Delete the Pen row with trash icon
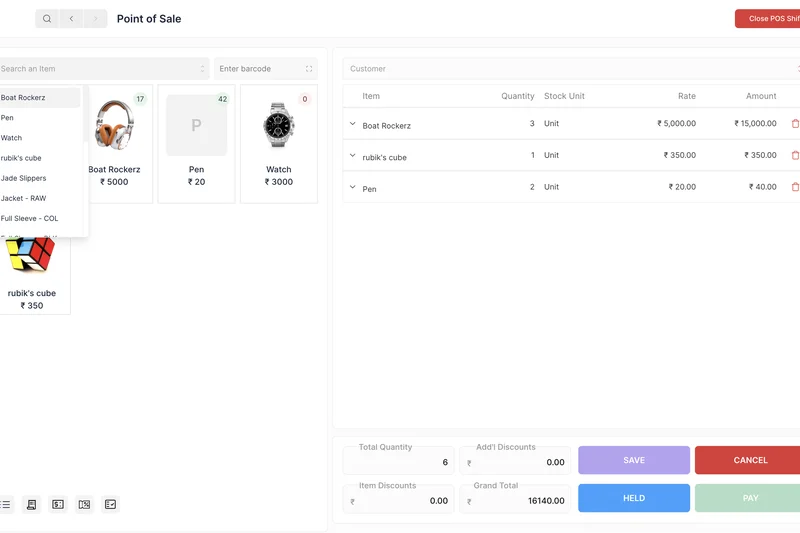 pyautogui.click(x=795, y=187)
